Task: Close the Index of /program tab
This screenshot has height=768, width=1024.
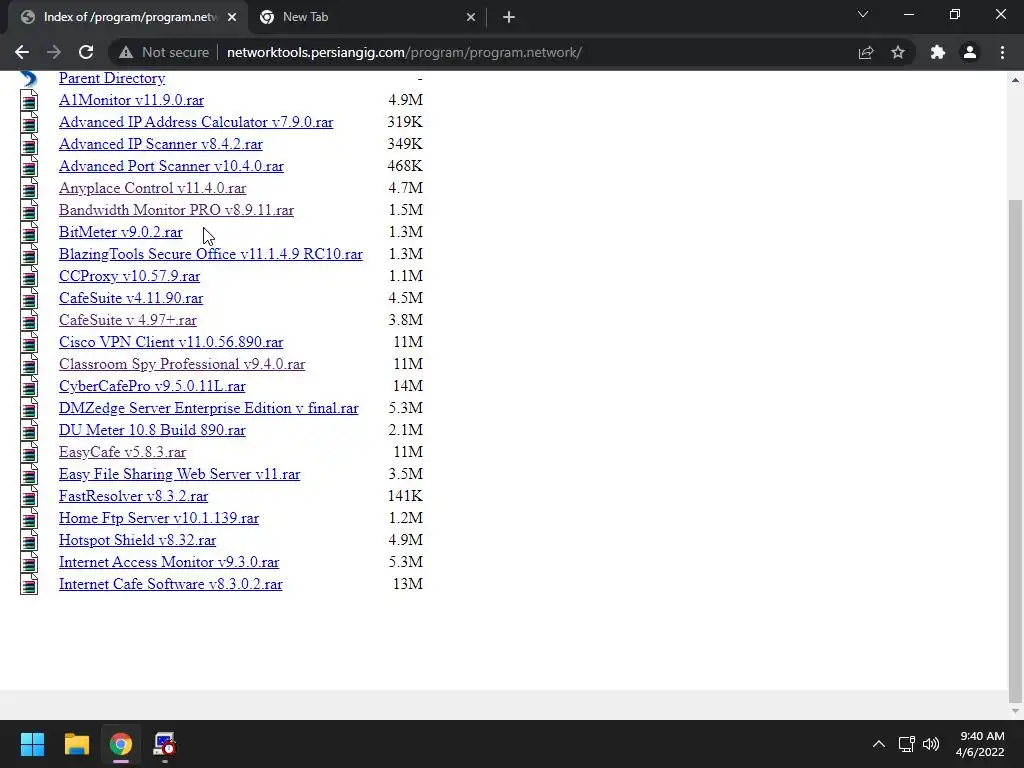Action: point(232,17)
